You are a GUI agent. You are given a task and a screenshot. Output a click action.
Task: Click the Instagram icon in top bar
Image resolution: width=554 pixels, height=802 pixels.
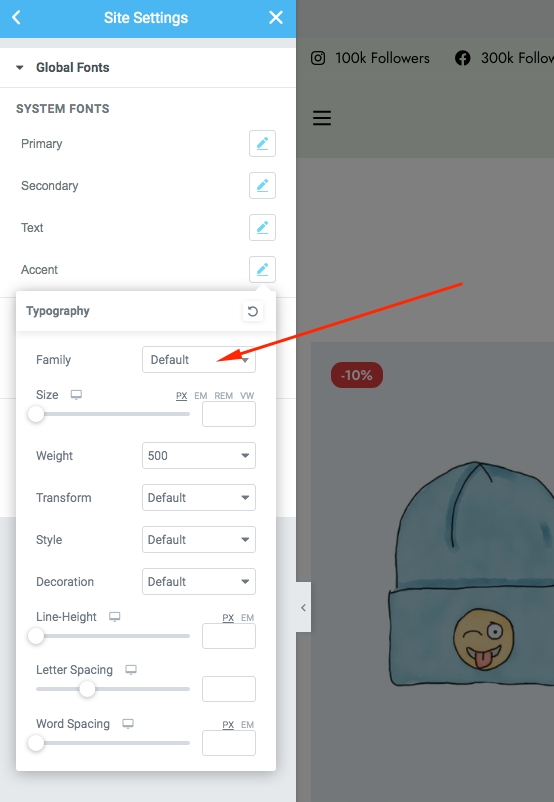click(x=318, y=58)
